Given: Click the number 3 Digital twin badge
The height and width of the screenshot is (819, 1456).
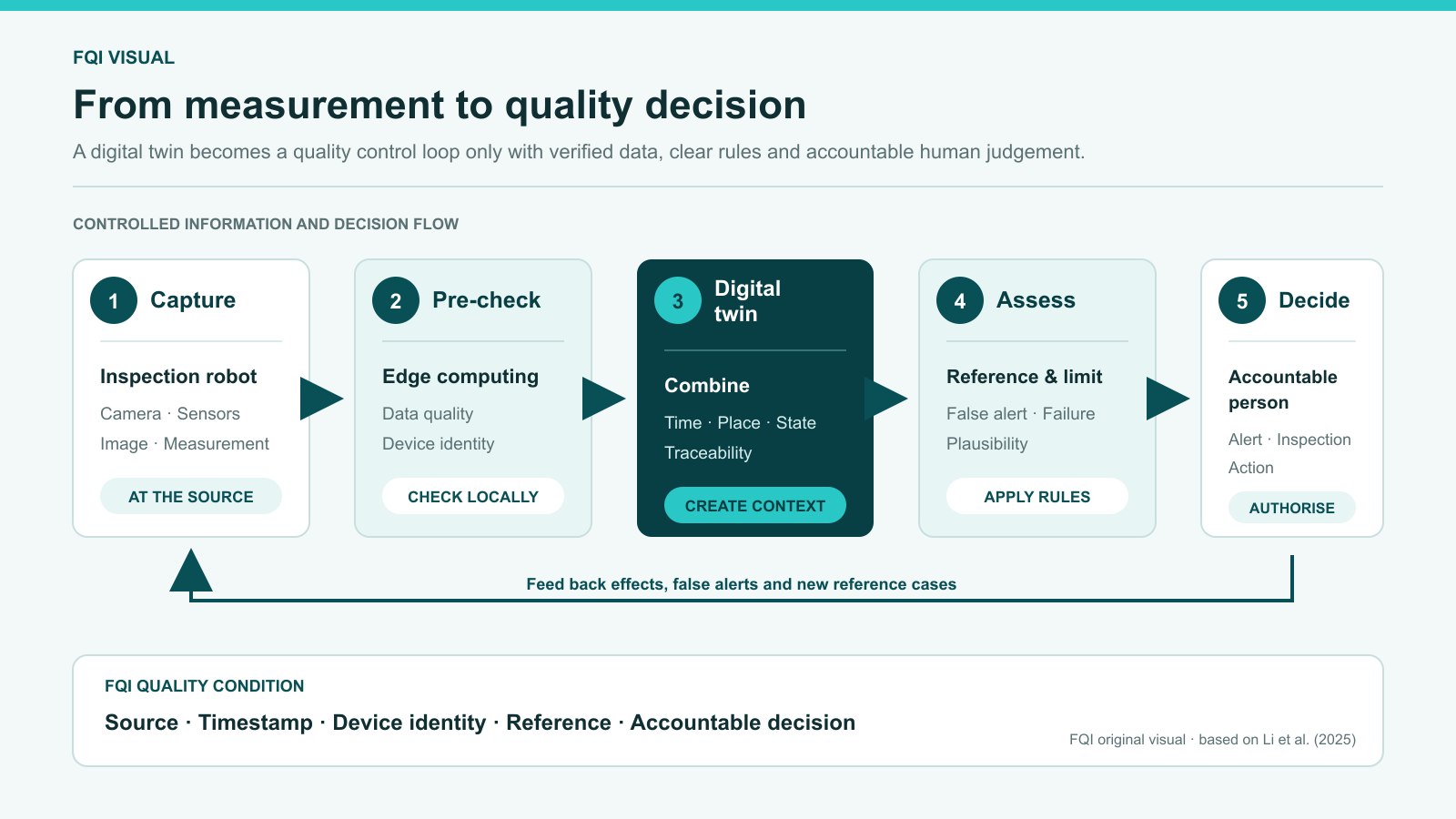Looking at the screenshot, I should (x=678, y=300).
